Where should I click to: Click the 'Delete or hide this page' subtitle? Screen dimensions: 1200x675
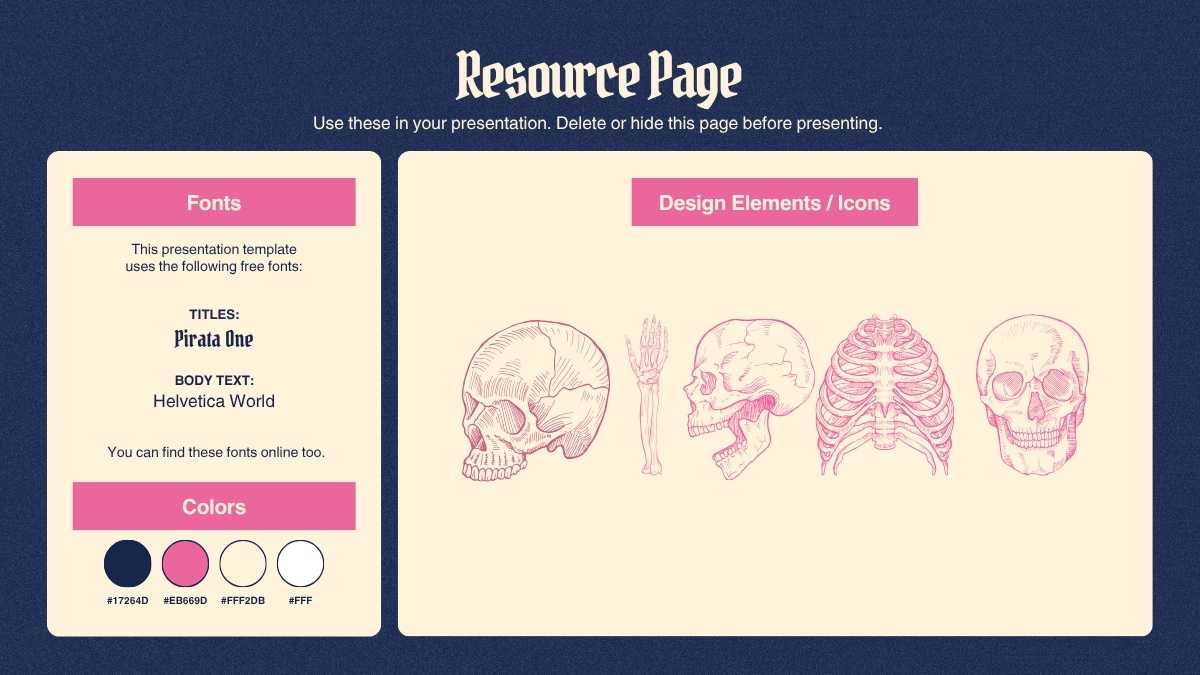[x=598, y=124]
